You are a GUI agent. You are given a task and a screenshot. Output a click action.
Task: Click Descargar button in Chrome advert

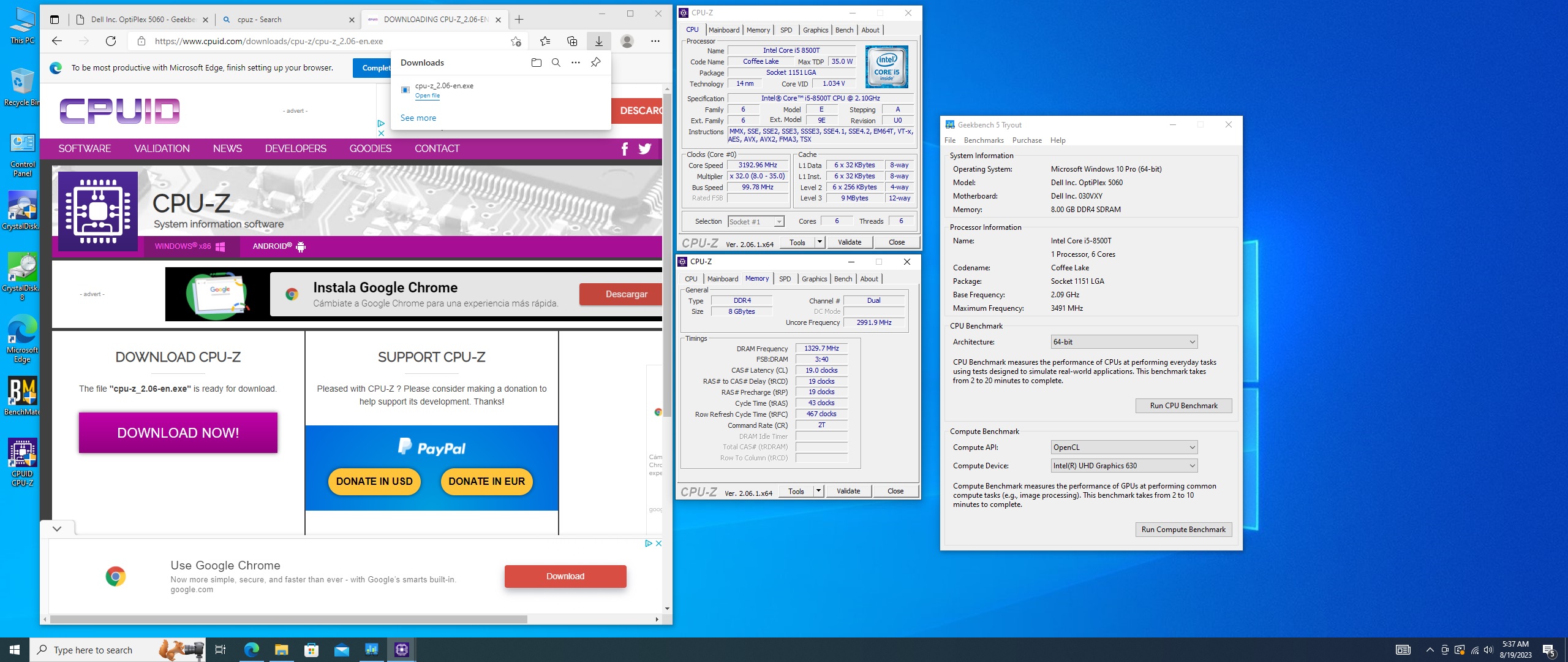[x=622, y=294]
